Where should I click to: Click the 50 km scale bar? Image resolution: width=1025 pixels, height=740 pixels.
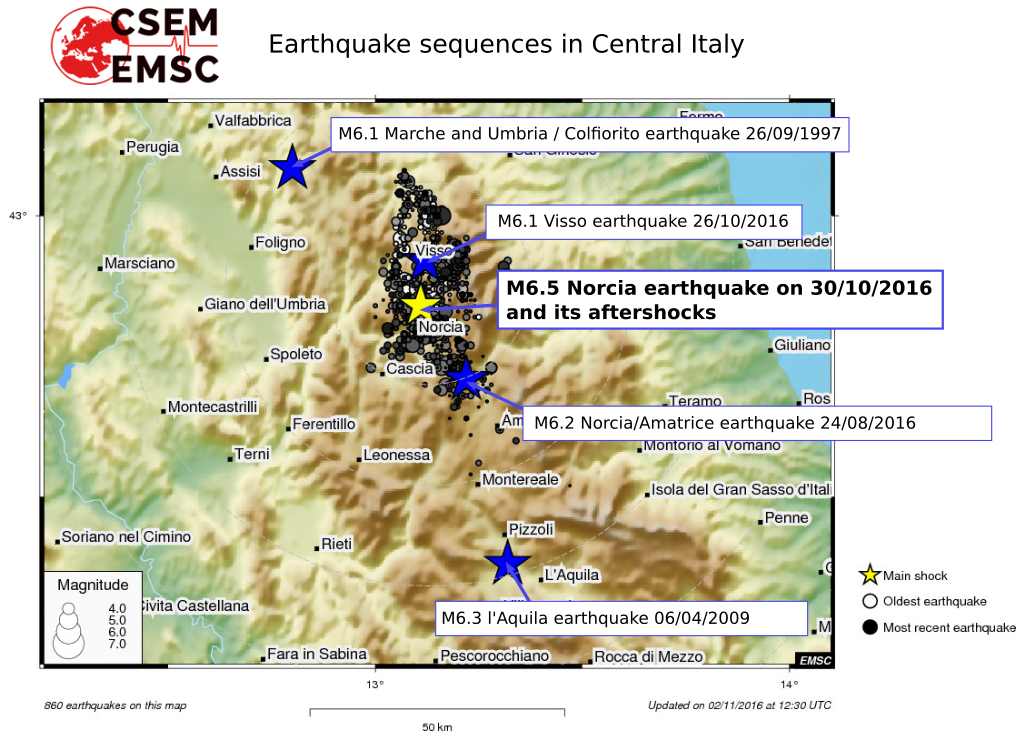coord(436,713)
